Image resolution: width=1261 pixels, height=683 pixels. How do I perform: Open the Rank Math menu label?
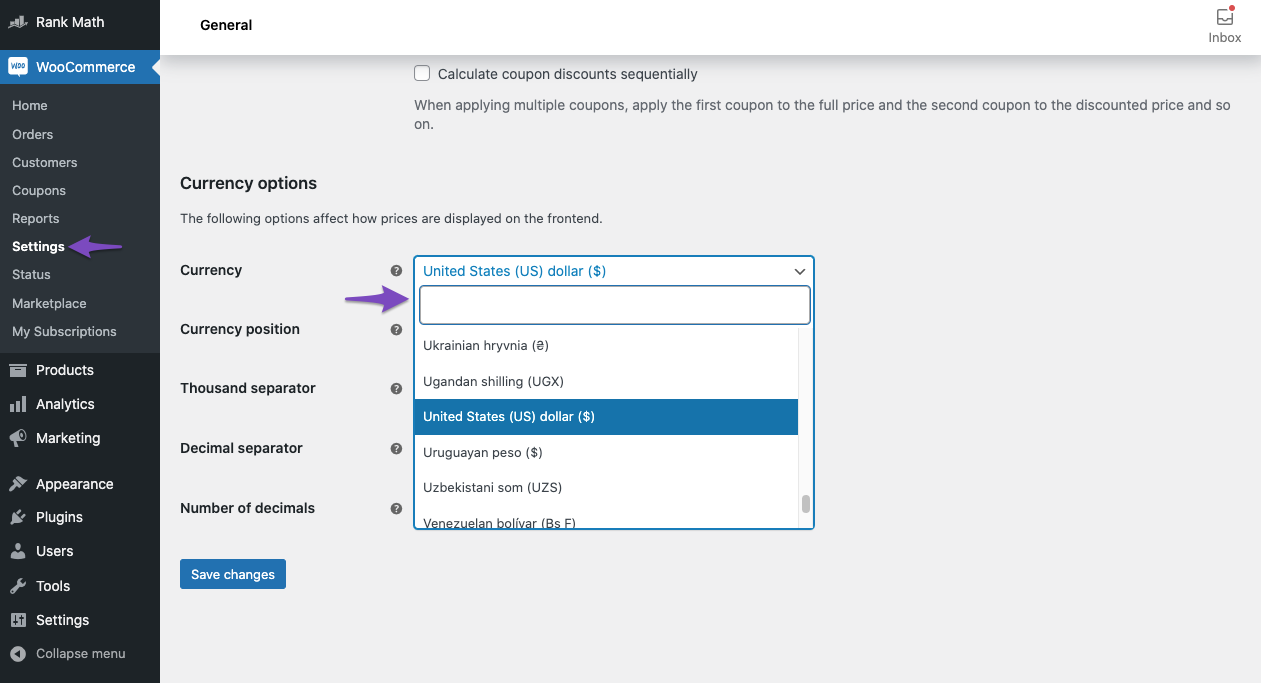click(70, 22)
